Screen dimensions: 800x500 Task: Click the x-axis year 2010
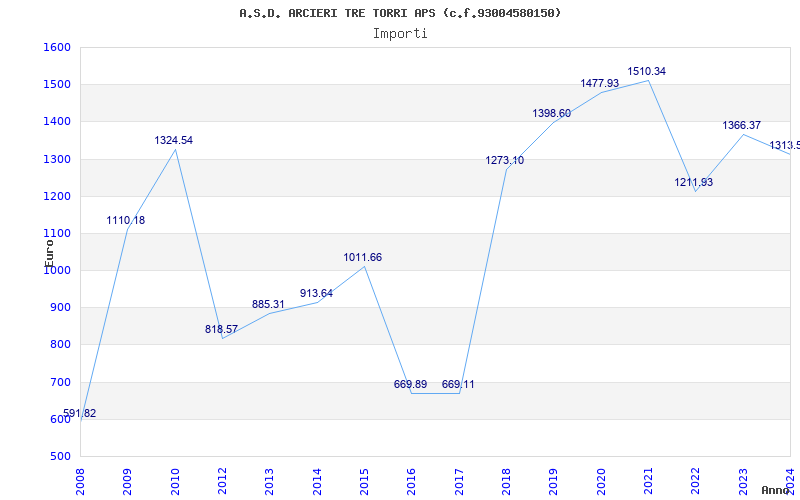[175, 481]
